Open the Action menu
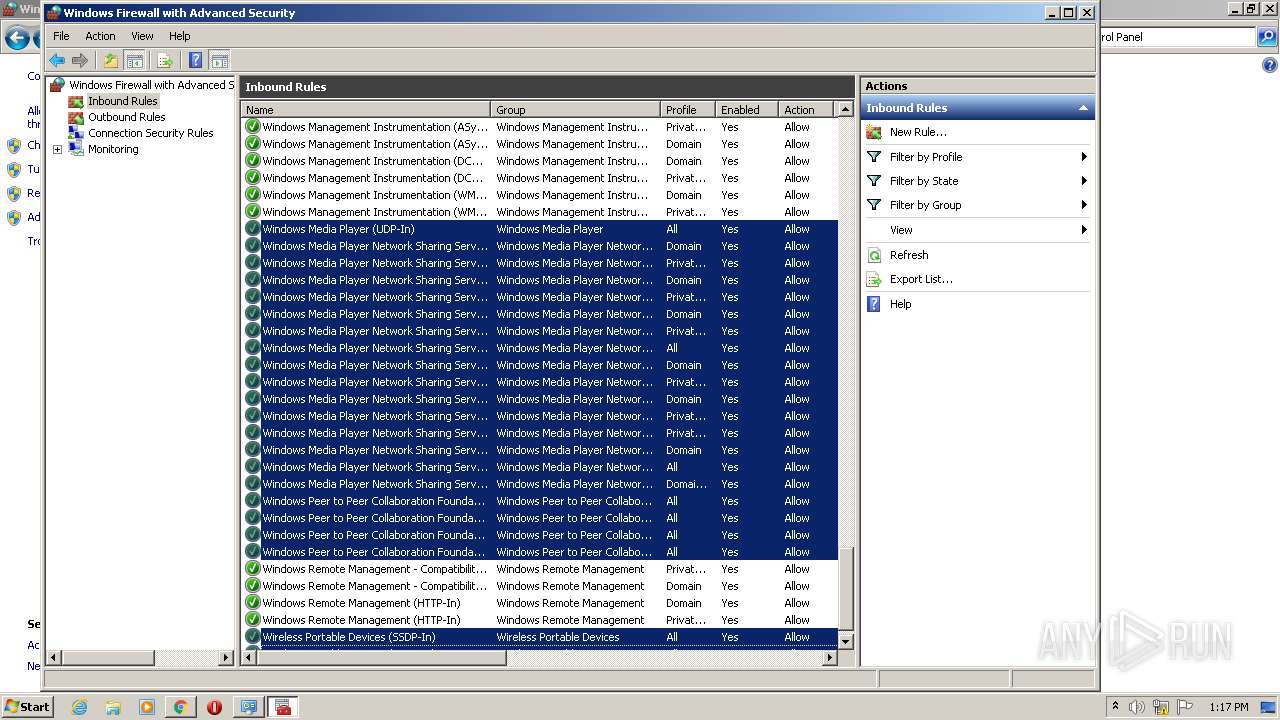This screenshot has height=720, width=1280. (x=100, y=36)
